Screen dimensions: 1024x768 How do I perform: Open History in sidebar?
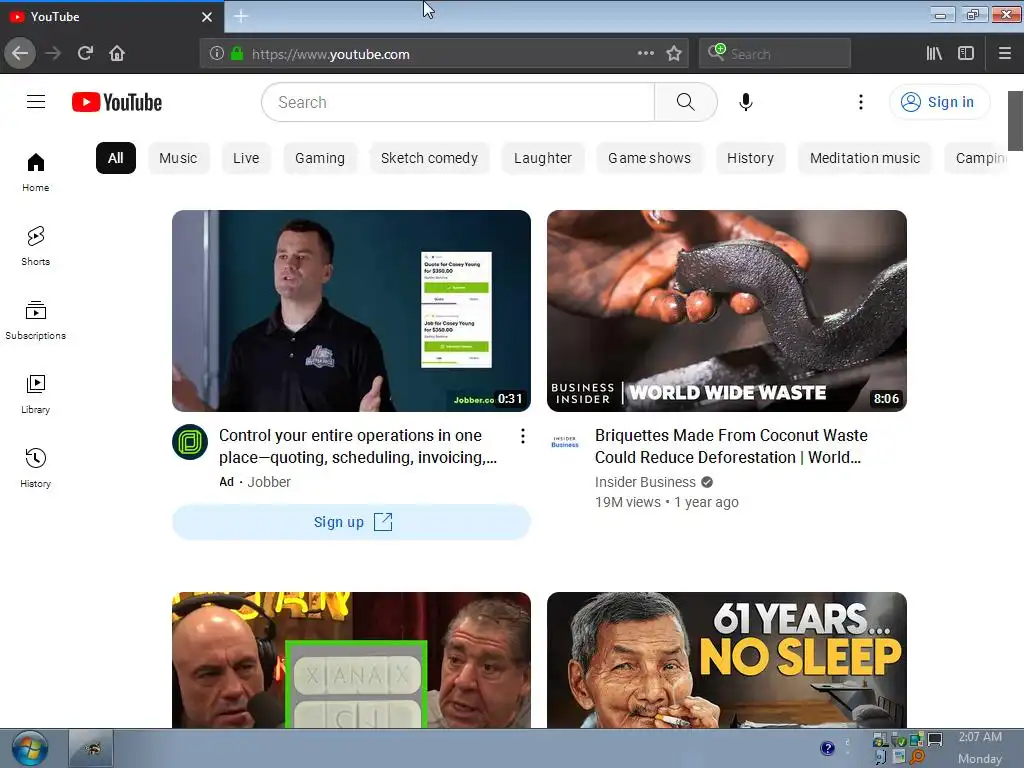tap(36, 468)
